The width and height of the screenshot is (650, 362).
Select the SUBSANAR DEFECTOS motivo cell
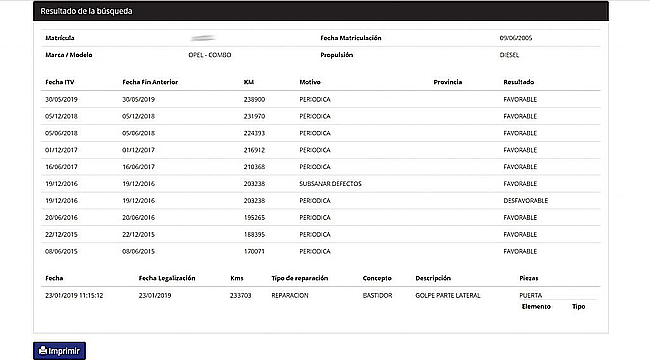330,184
